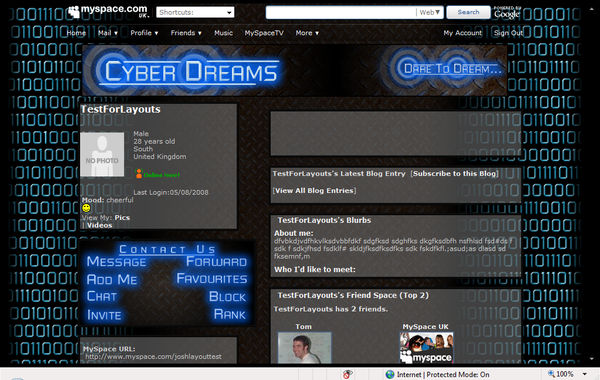The image size is (600, 380).
Task: Click the popup blocker status bar icon
Action: (x=347, y=374)
